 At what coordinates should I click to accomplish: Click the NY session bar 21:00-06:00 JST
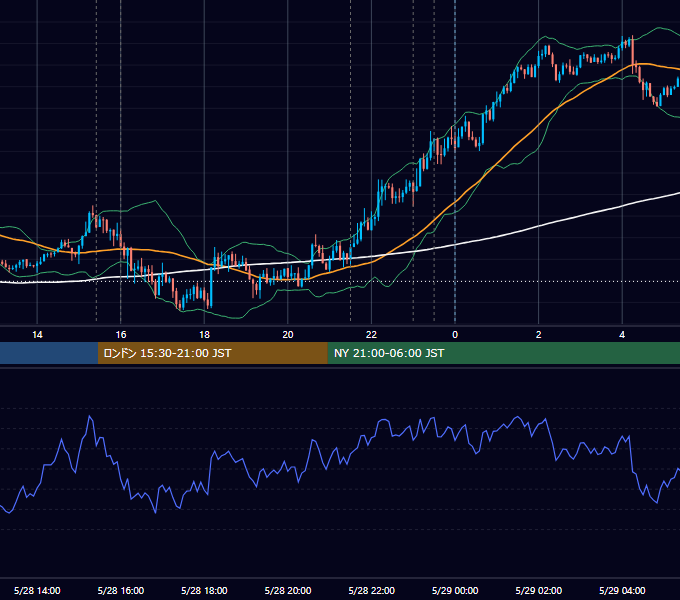(503, 353)
